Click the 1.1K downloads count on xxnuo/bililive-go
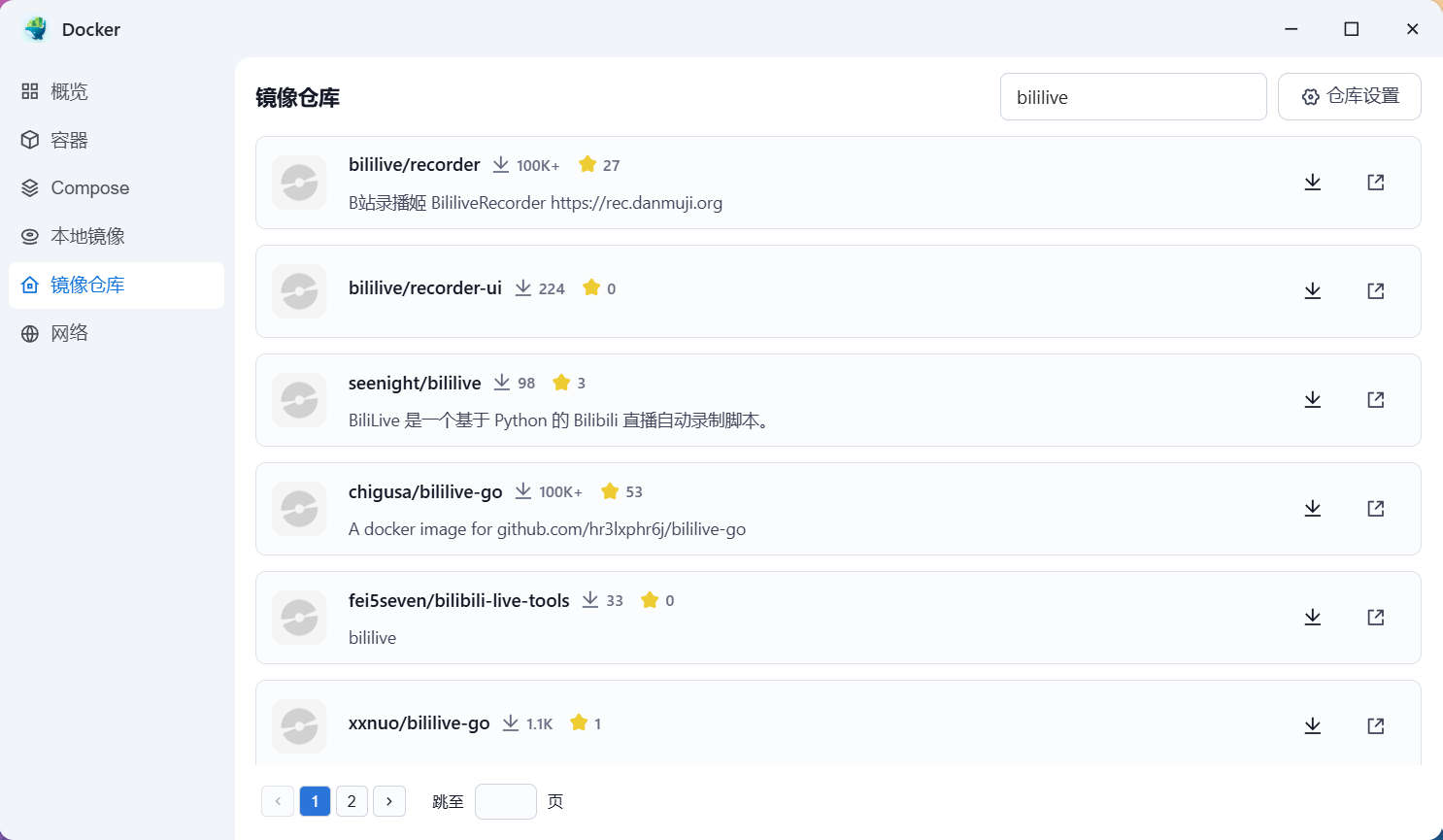1443x840 pixels. 539,724
